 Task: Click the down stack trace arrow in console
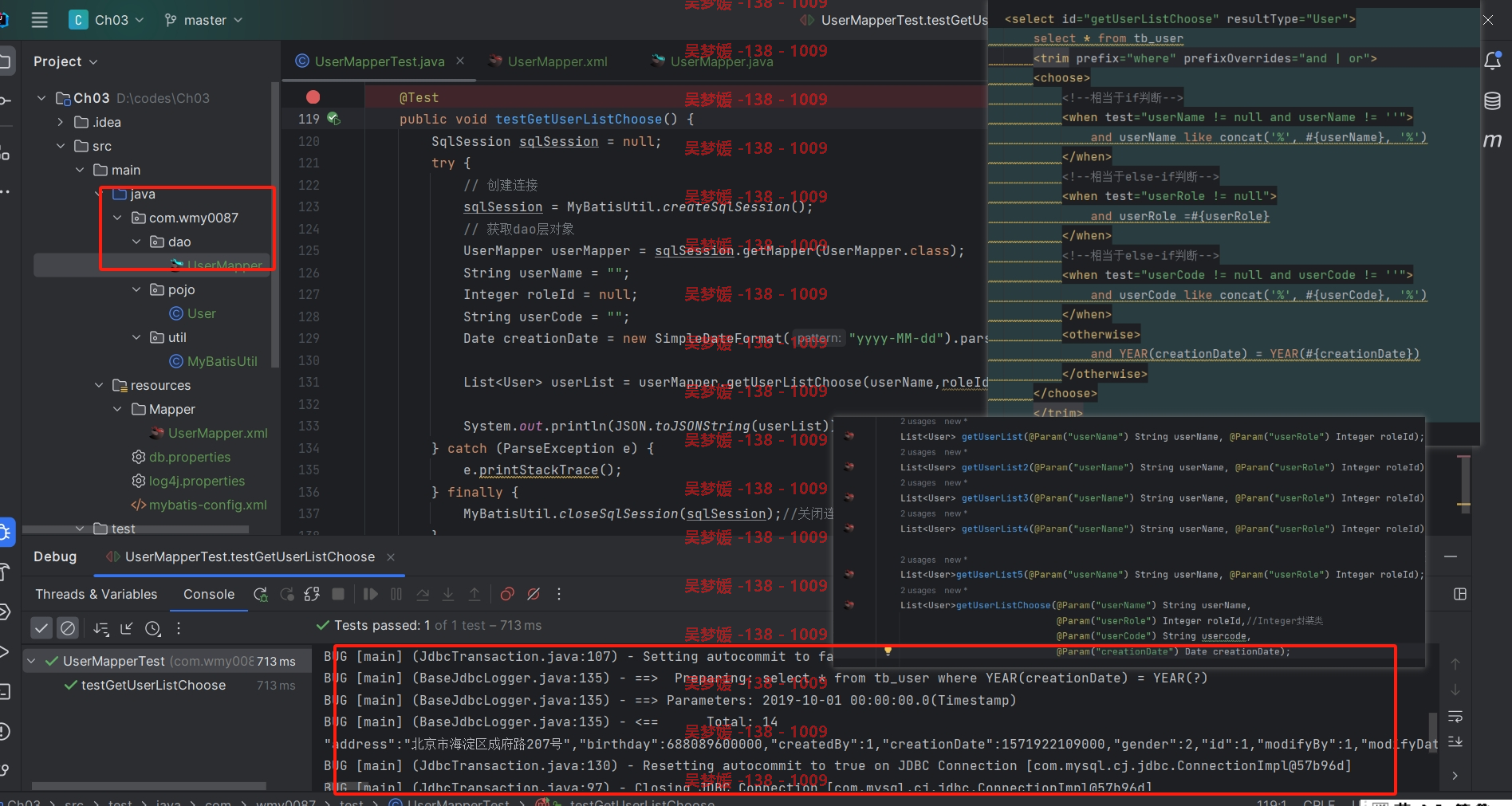[x=1455, y=690]
